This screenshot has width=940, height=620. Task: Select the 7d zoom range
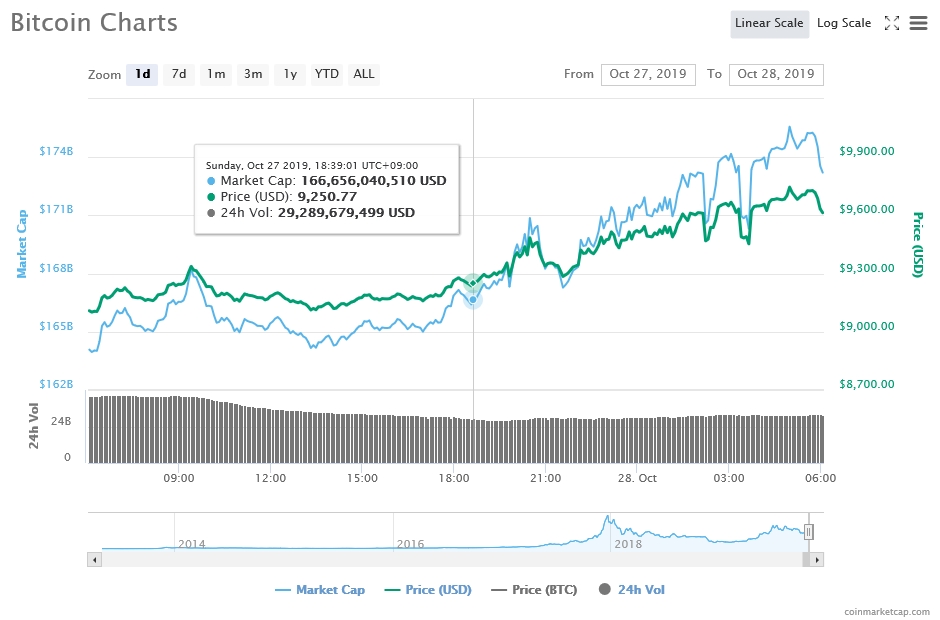click(179, 74)
